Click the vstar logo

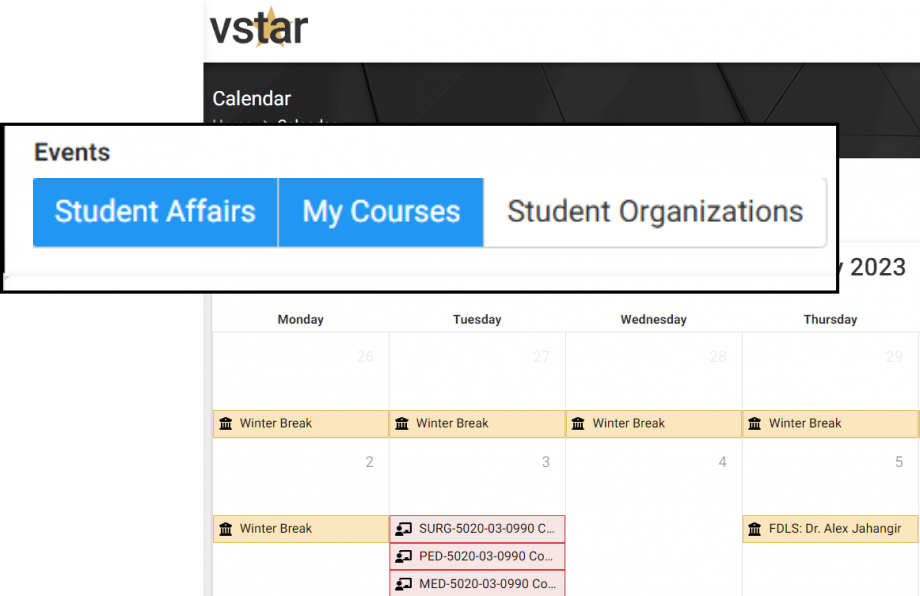tap(258, 28)
